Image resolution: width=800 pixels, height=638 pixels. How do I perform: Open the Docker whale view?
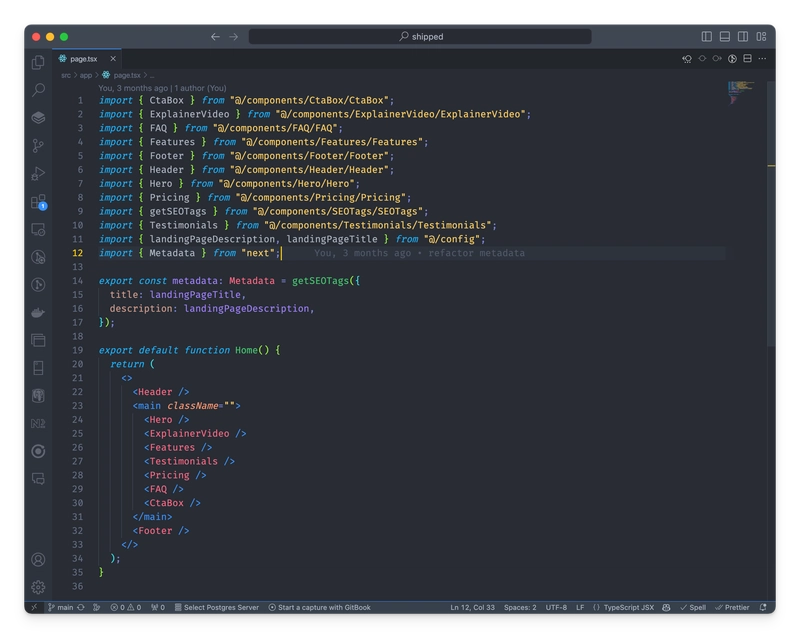coord(38,312)
